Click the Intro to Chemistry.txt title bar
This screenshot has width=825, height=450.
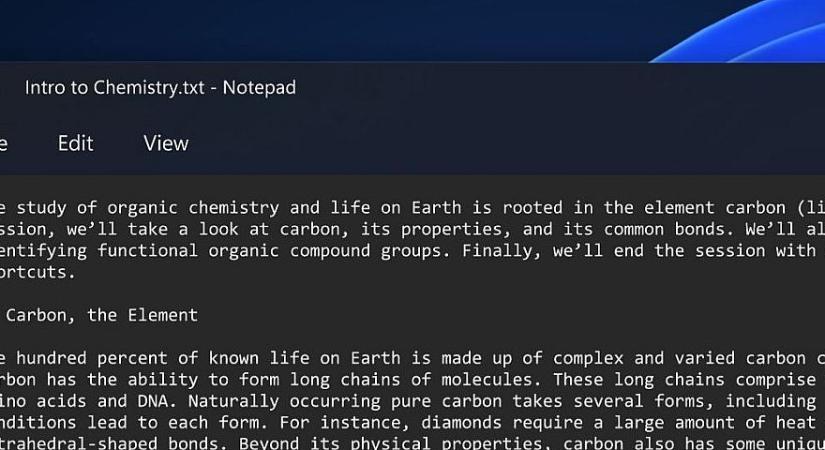click(x=160, y=87)
